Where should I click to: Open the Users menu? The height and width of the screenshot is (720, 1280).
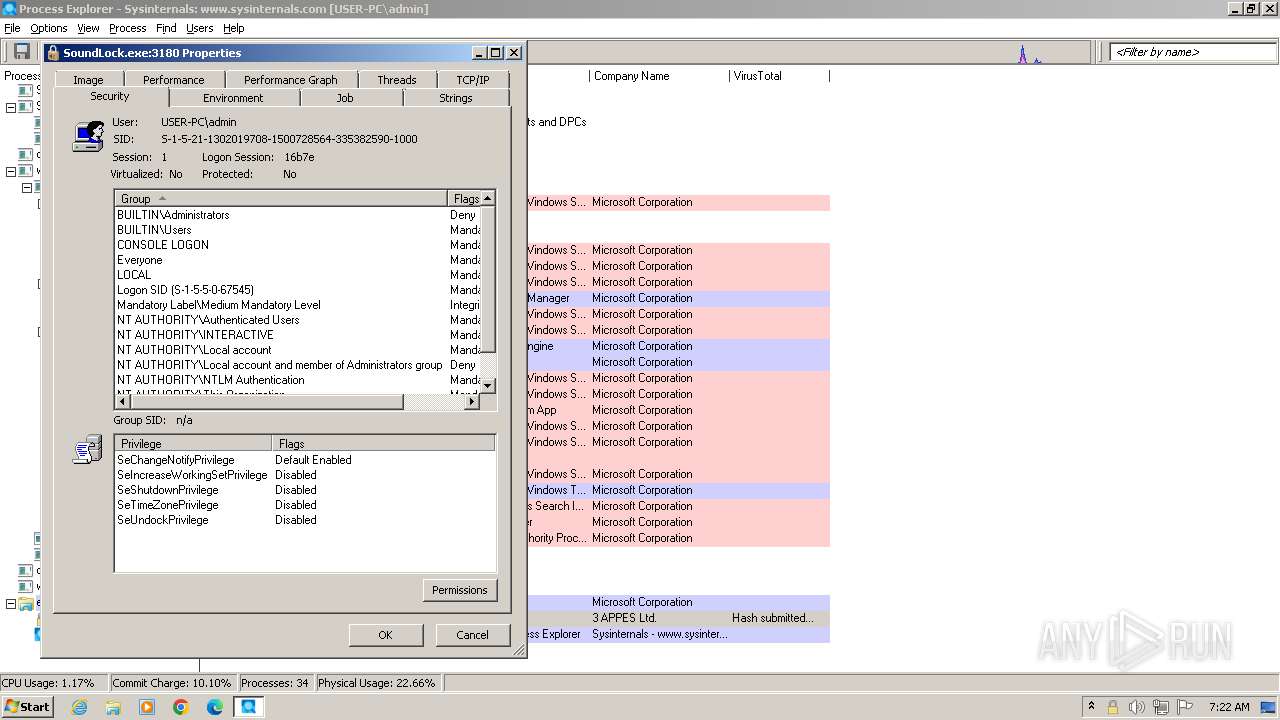pyautogui.click(x=199, y=28)
